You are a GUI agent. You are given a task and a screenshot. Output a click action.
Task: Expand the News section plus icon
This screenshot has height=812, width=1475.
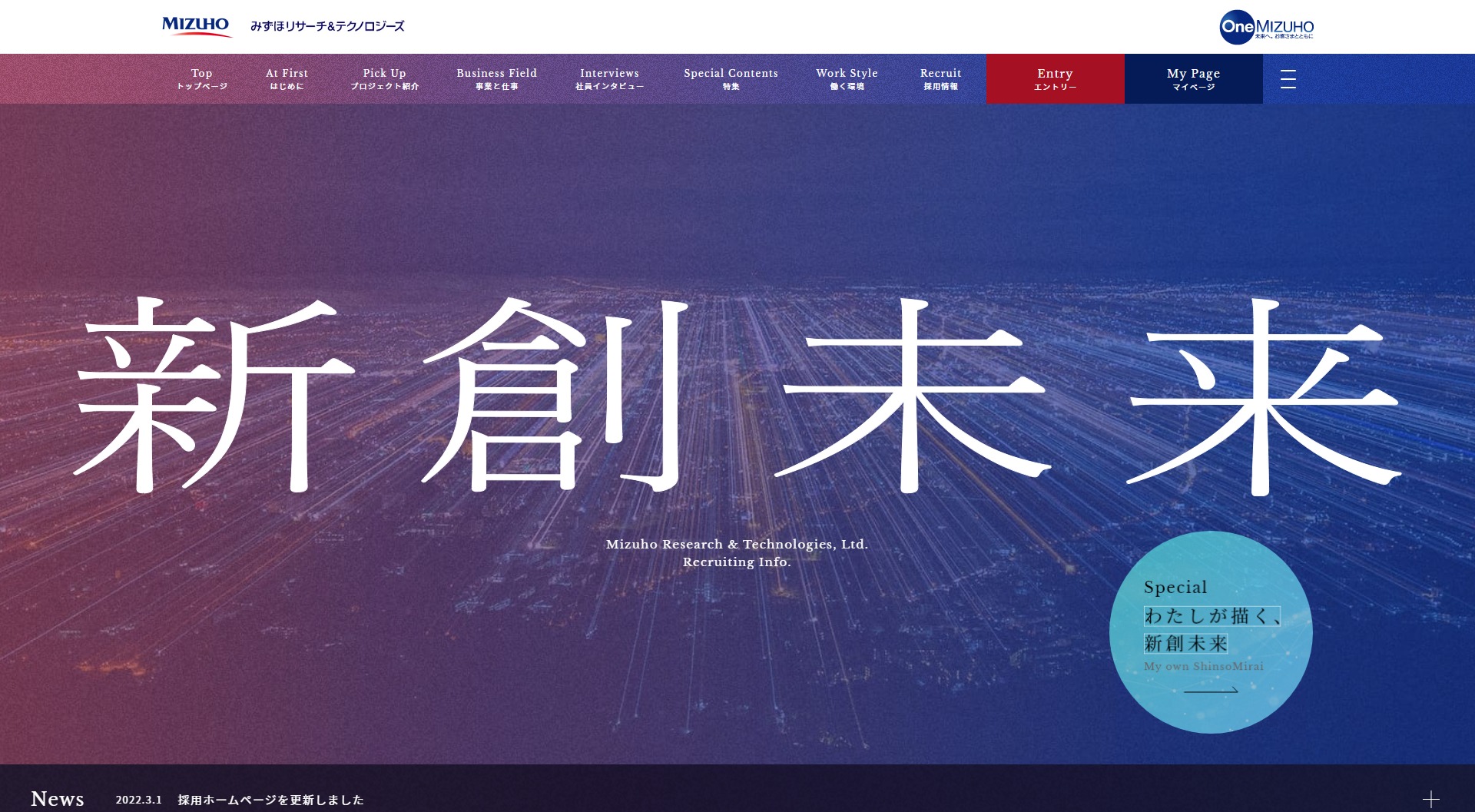1430,799
